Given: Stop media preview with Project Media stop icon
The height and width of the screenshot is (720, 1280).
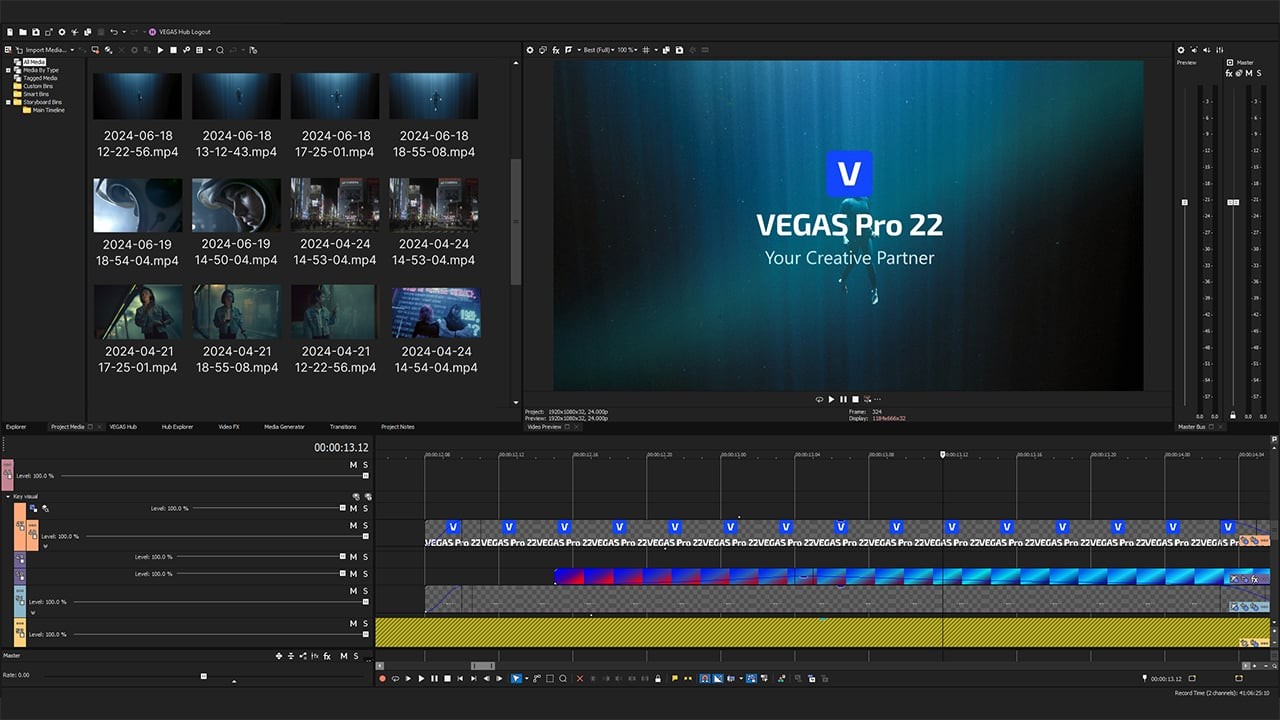Looking at the screenshot, I should coord(173,50).
